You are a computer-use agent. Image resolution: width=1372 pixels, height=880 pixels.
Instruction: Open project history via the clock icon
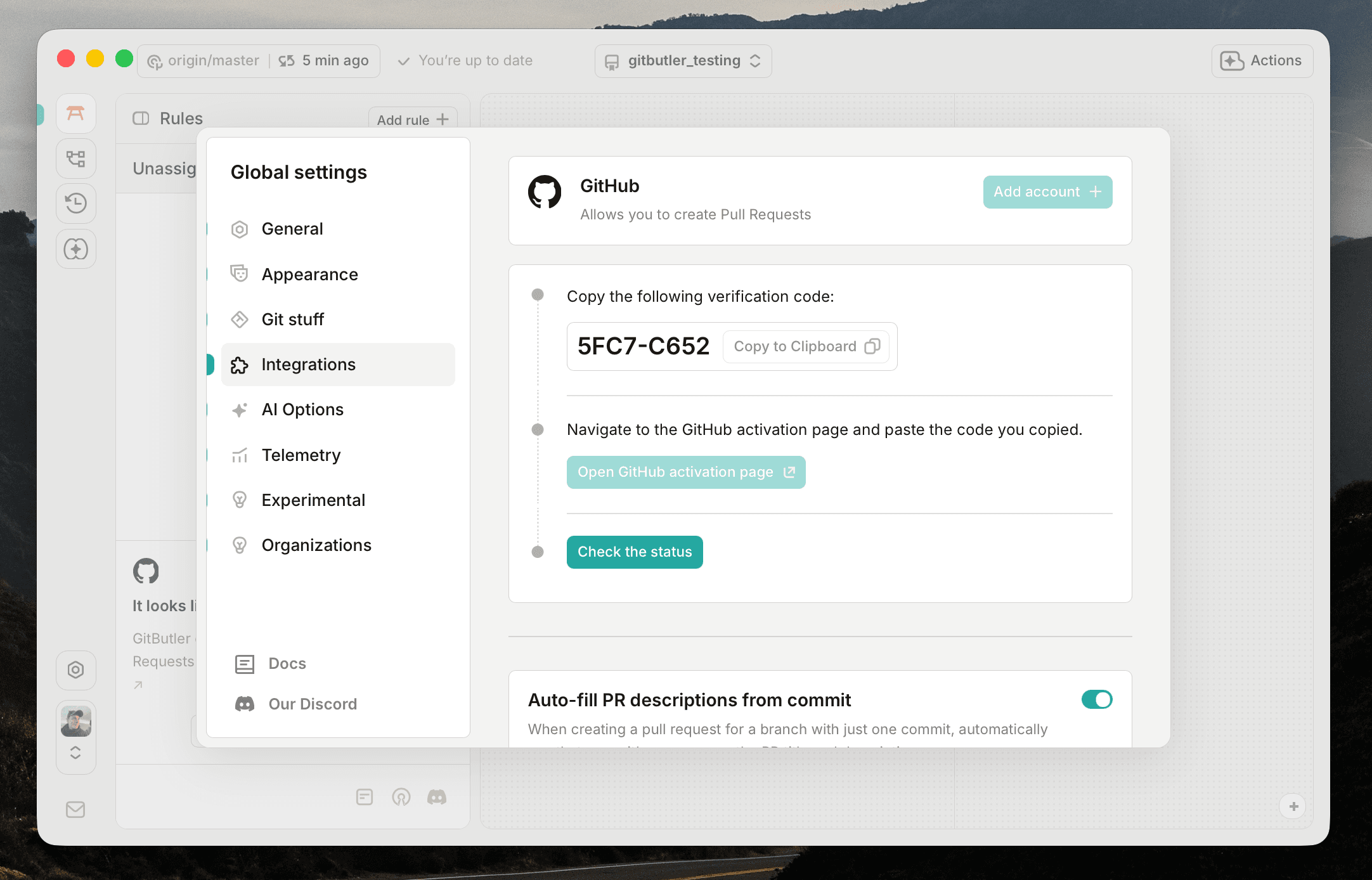pyautogui.click(x=75, y=204)
